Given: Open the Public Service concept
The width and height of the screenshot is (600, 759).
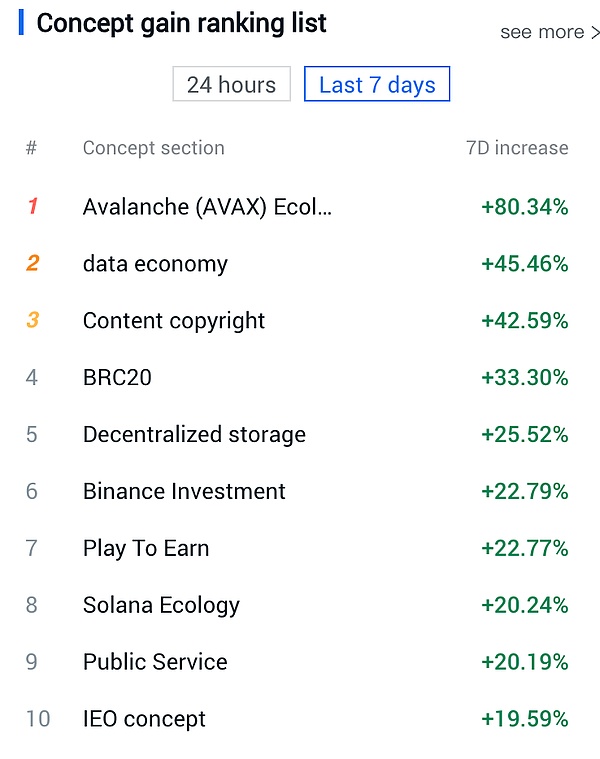Looking at the screenshot, I should click(155, 662).
